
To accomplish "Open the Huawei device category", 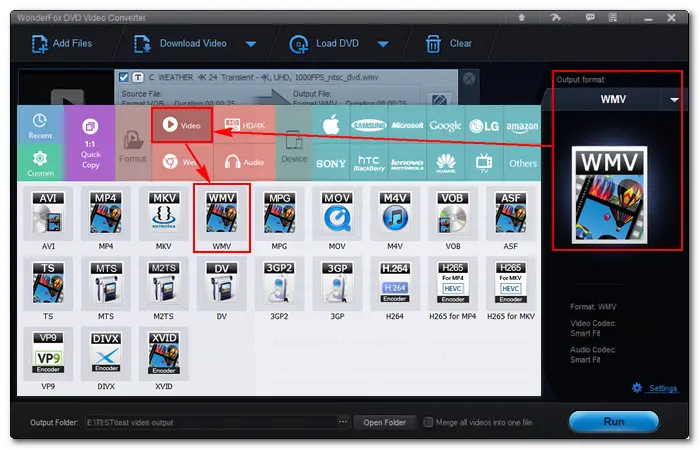I will point(445,162).
